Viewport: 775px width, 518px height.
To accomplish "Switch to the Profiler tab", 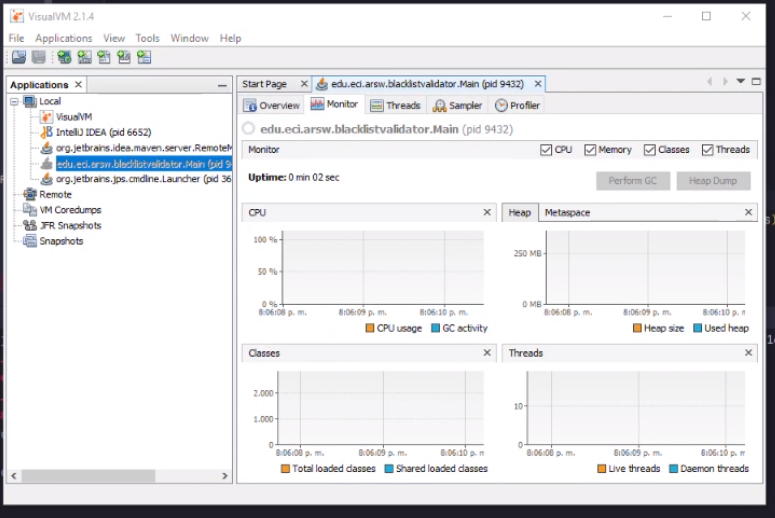I will [517, 105].
